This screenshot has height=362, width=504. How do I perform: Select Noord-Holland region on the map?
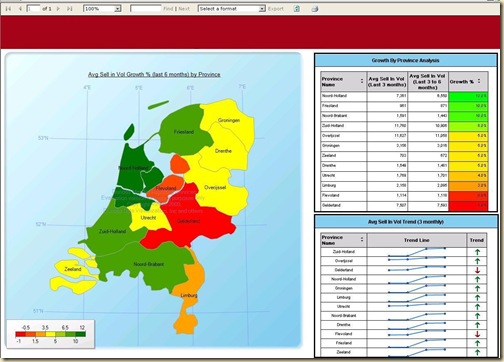(133, 168)
